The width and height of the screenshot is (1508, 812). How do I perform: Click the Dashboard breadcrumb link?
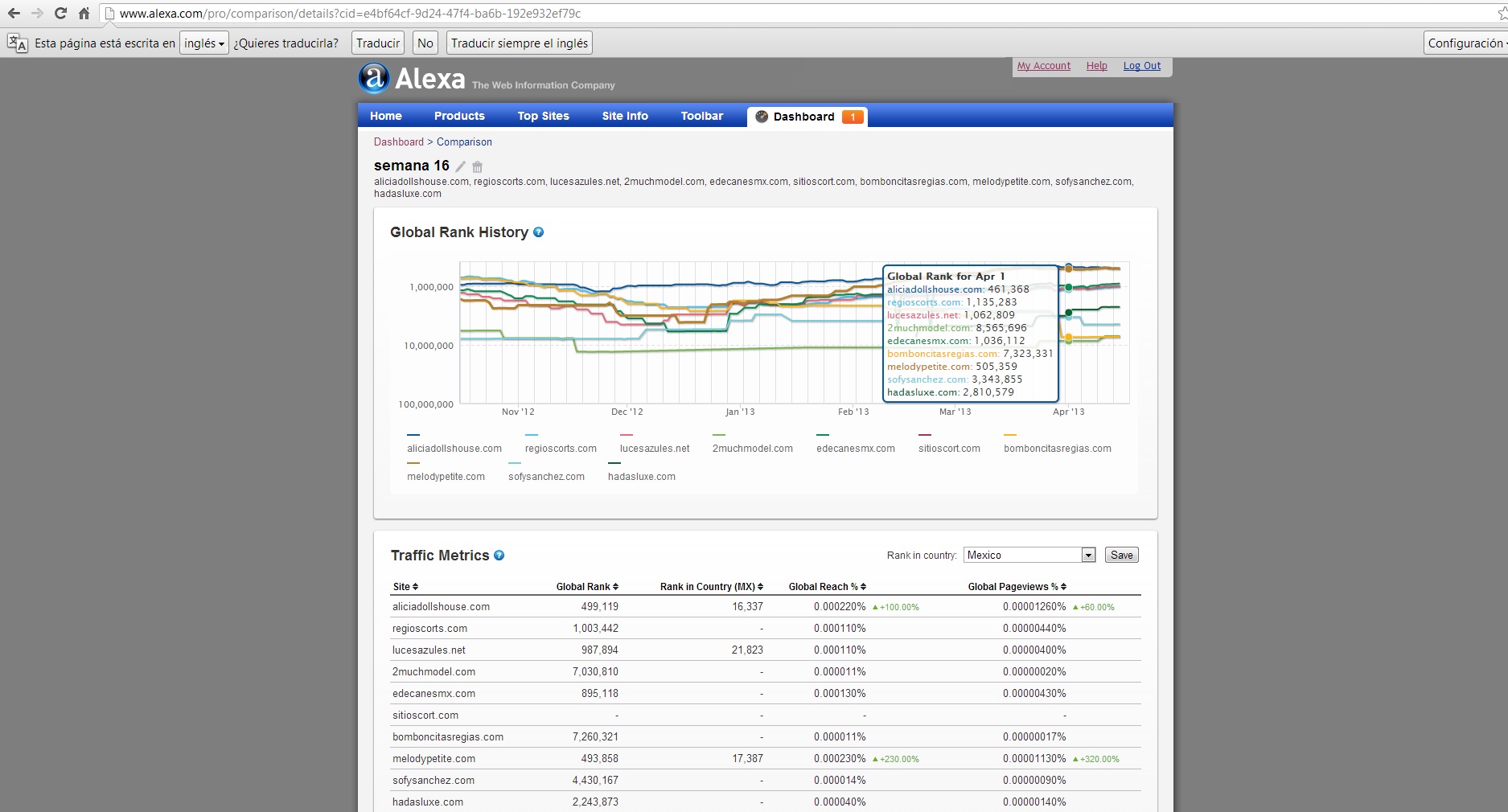(x=399, y=142)
